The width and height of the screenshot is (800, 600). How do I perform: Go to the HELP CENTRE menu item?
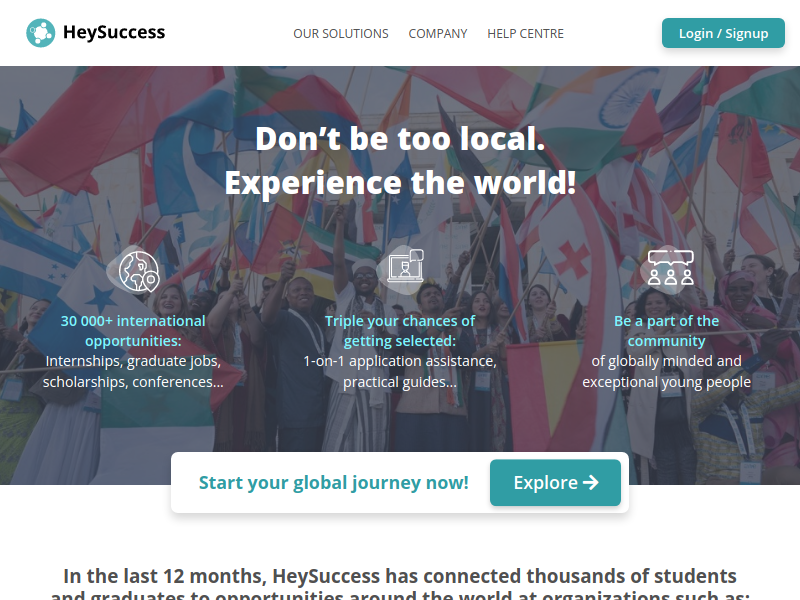click(526, 34)
